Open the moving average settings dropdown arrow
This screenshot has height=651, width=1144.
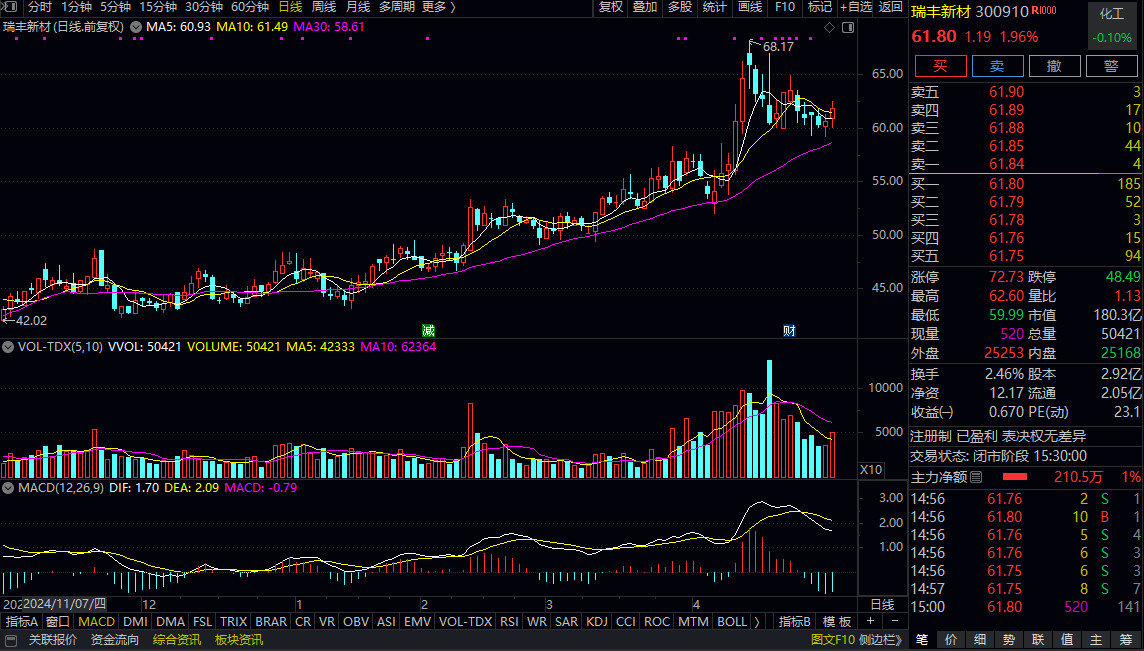pyautogui.click(x=136, y=27)
